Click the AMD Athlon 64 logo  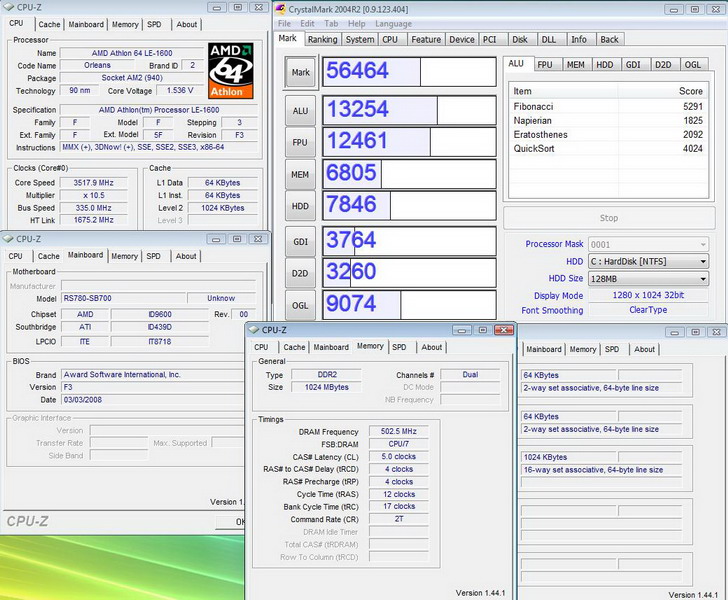click(x=230, y=71)
